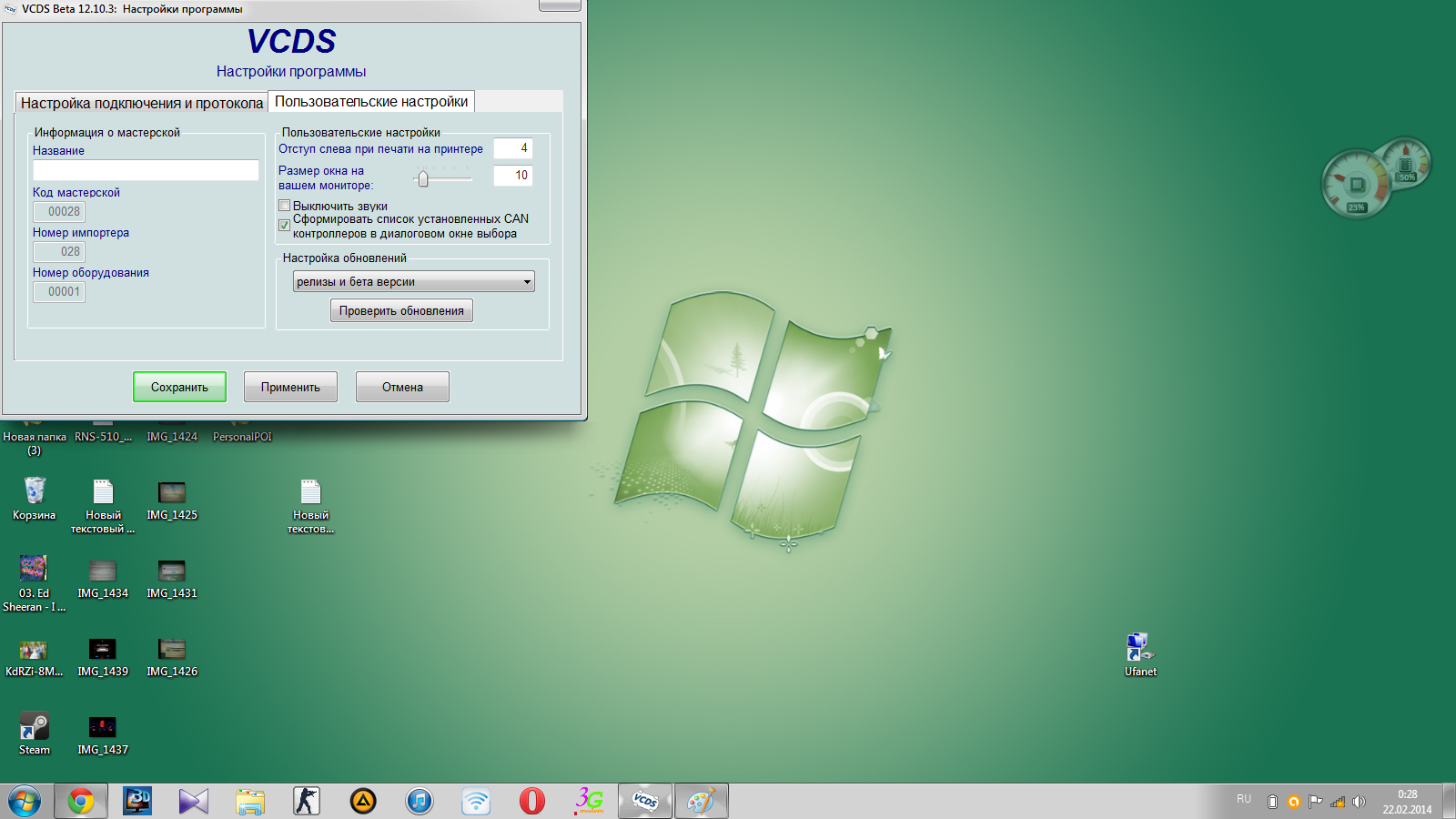Click the Отмена button
Image resolution: width=1456 pixels, height=819 pixels.
[x=402, y=387]
